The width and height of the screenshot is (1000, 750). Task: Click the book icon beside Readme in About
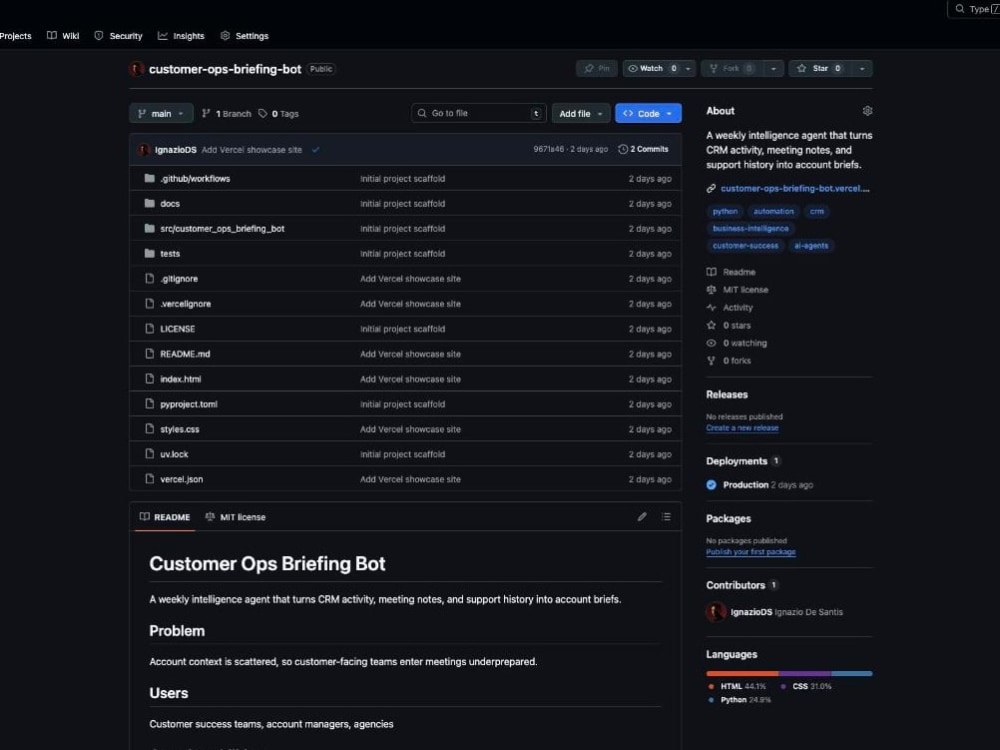(x=711, y=272)
